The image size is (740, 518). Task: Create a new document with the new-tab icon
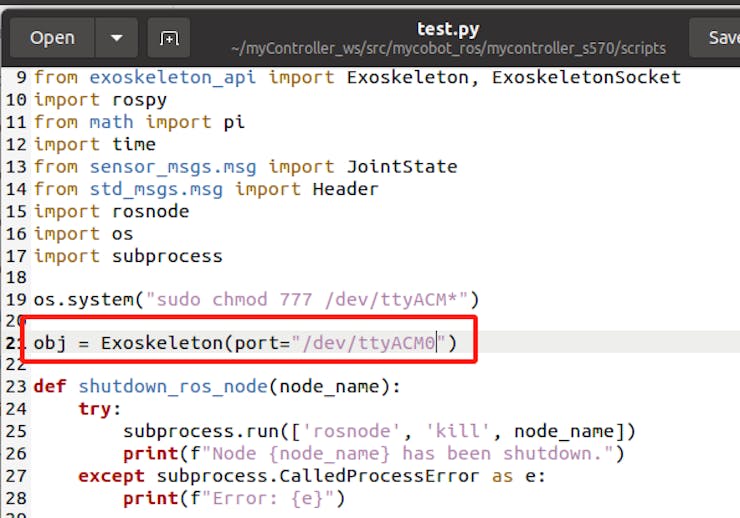(169, 38)
